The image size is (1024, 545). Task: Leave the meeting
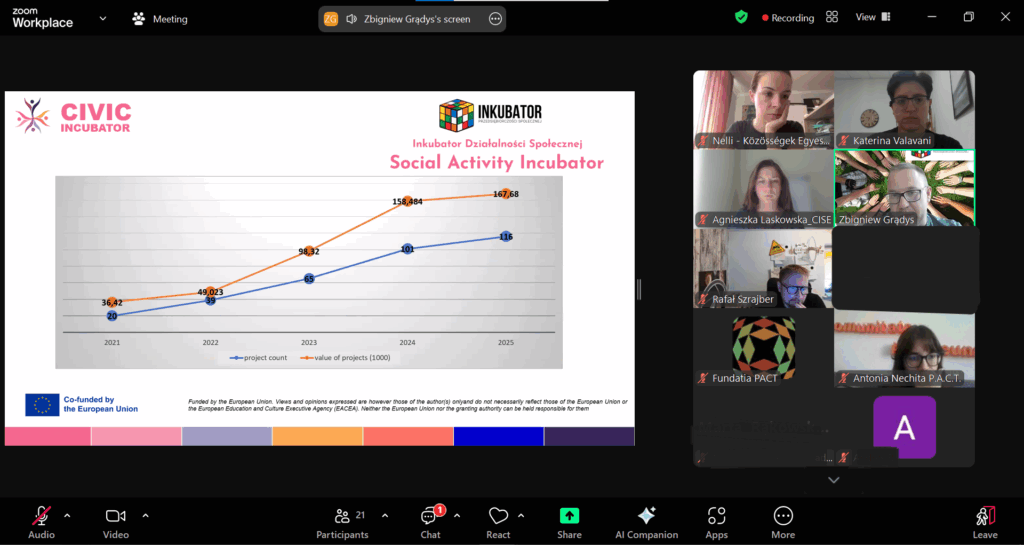point(985,522)
